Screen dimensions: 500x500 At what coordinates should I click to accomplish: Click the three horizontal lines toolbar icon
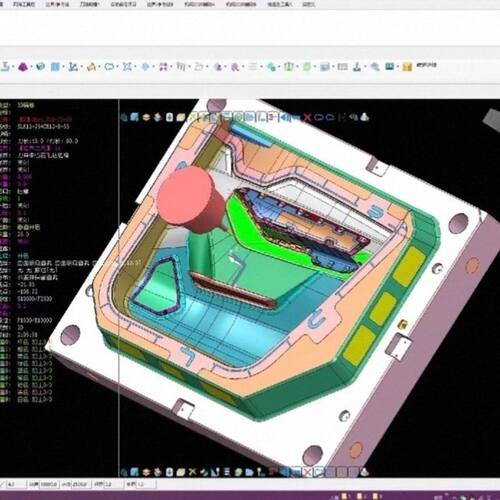coord(253,67)
